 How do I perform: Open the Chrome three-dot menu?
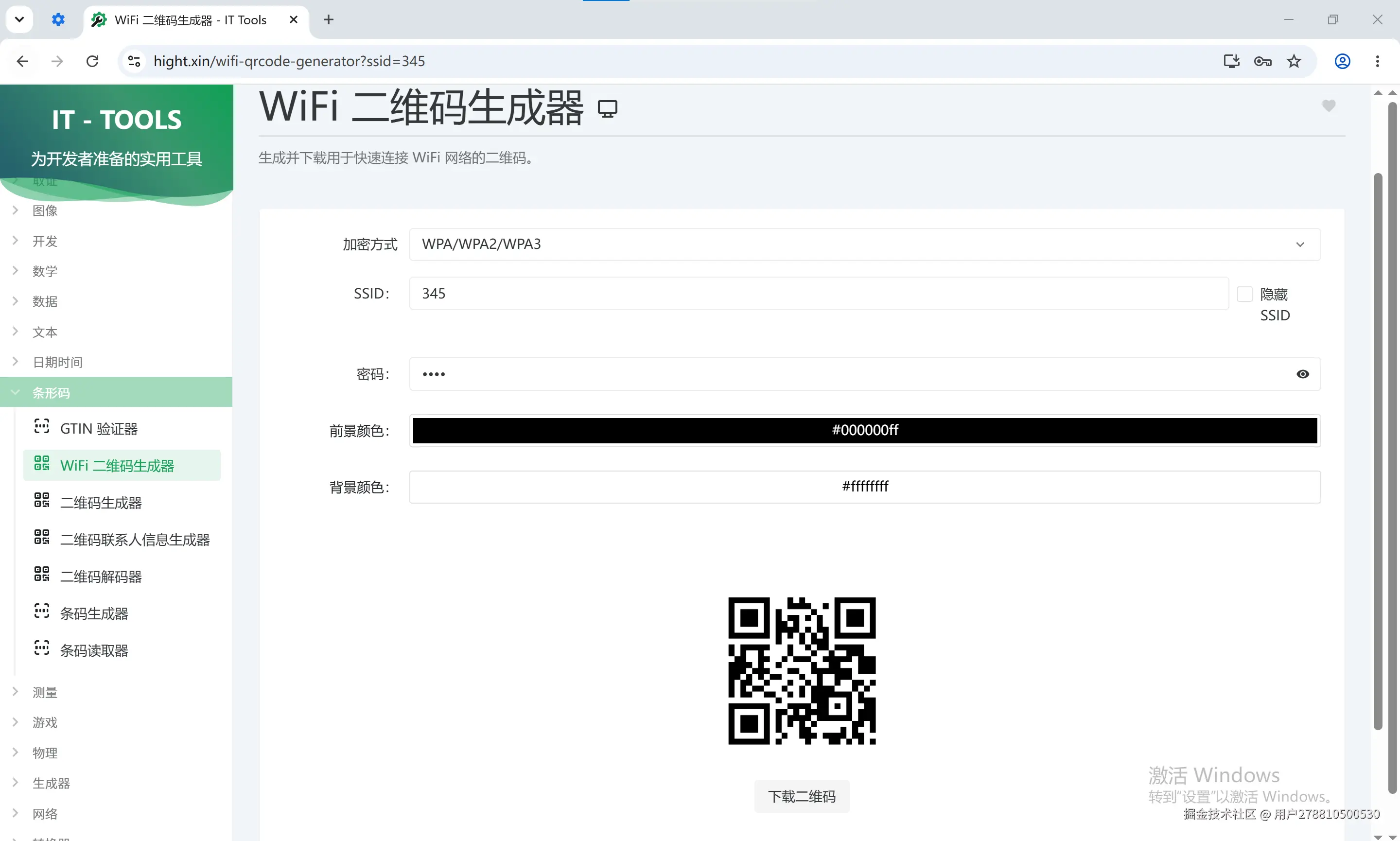point(1377,61)
